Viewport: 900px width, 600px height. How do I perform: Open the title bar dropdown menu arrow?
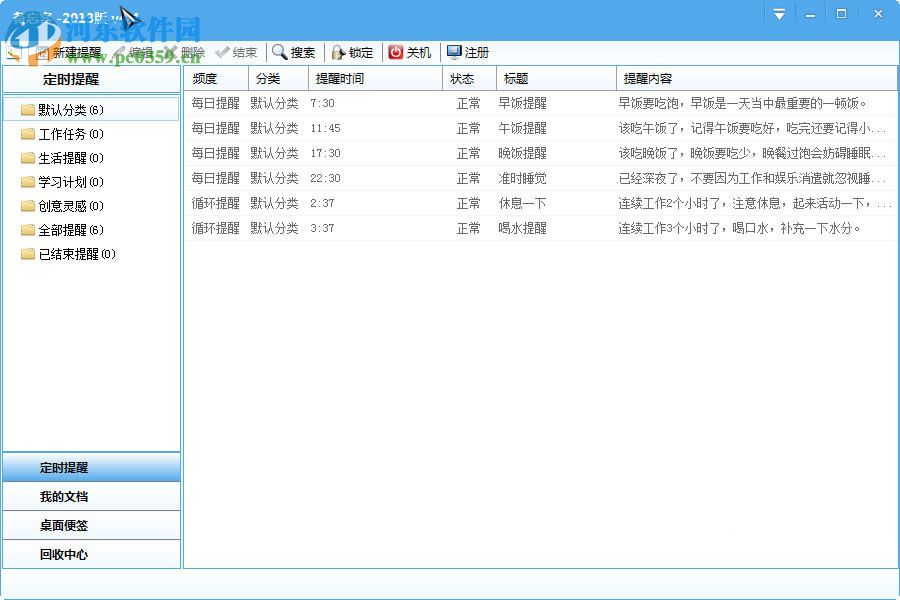pyautogui.click(x=779, y=14)
